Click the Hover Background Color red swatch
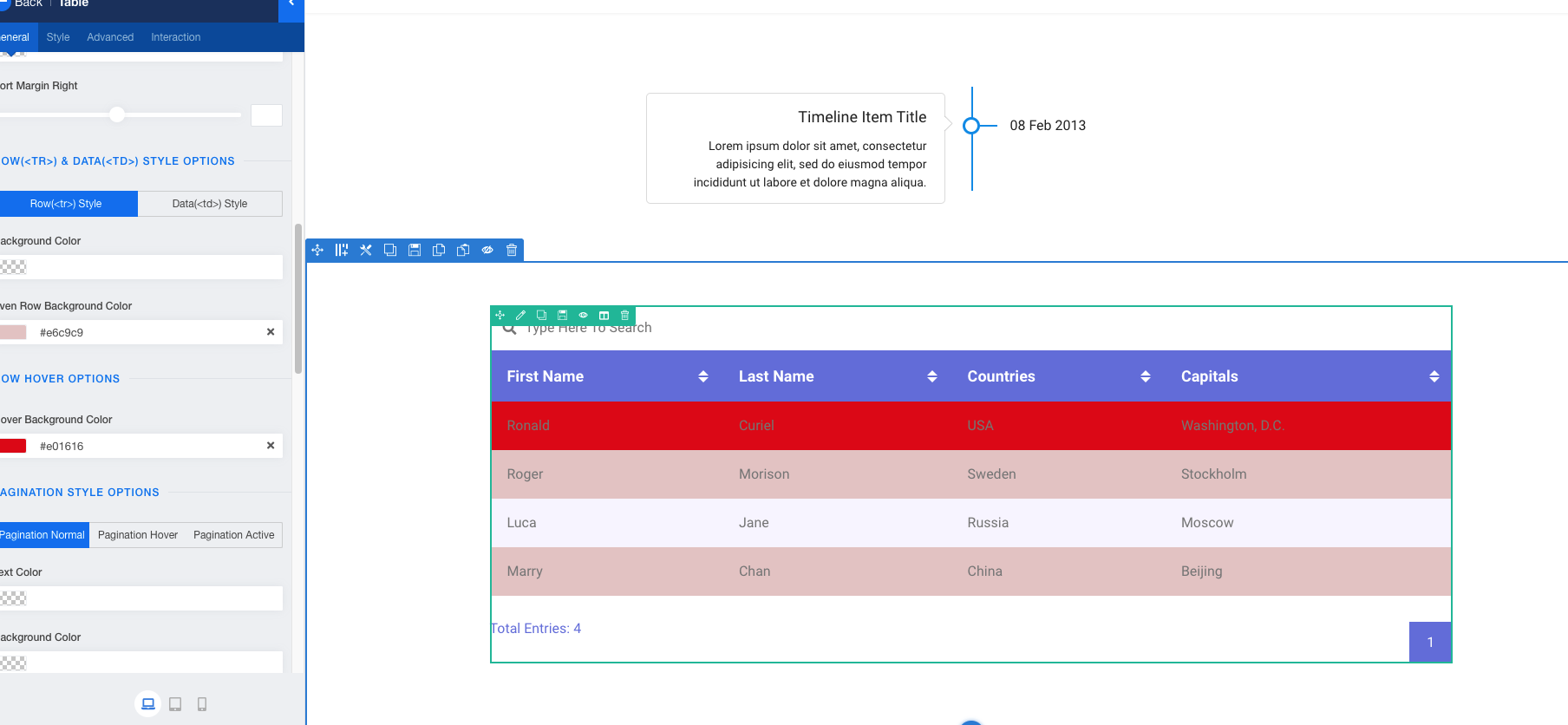The image size is (1568, 725). (x=13, y=447)
